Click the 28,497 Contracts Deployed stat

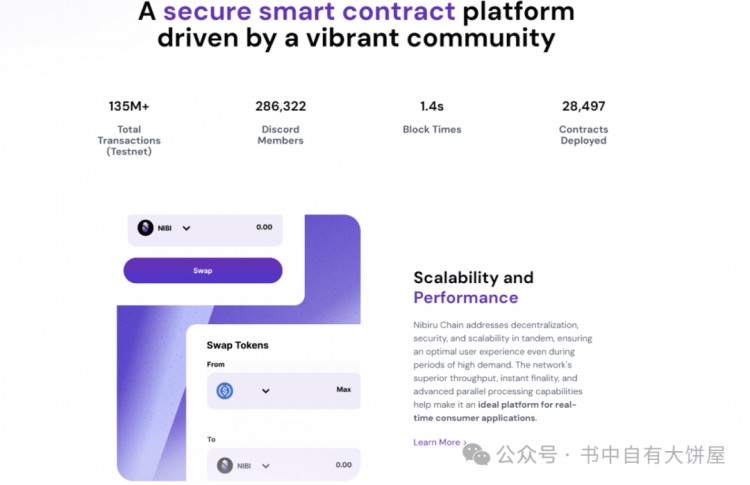click(584, 122)
